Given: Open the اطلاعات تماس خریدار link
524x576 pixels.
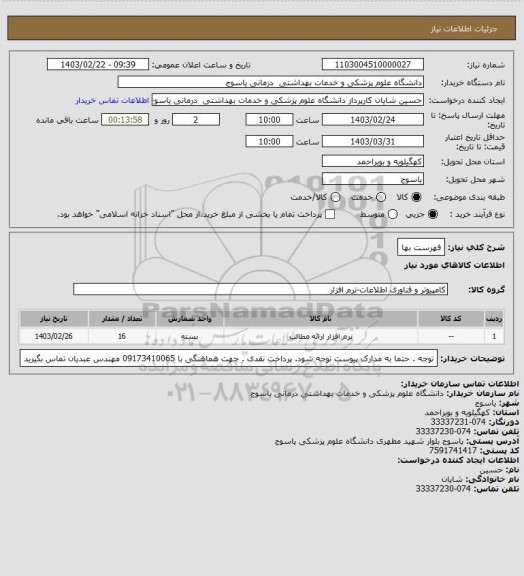Looking at the screenshot, I should coord(112,100).
